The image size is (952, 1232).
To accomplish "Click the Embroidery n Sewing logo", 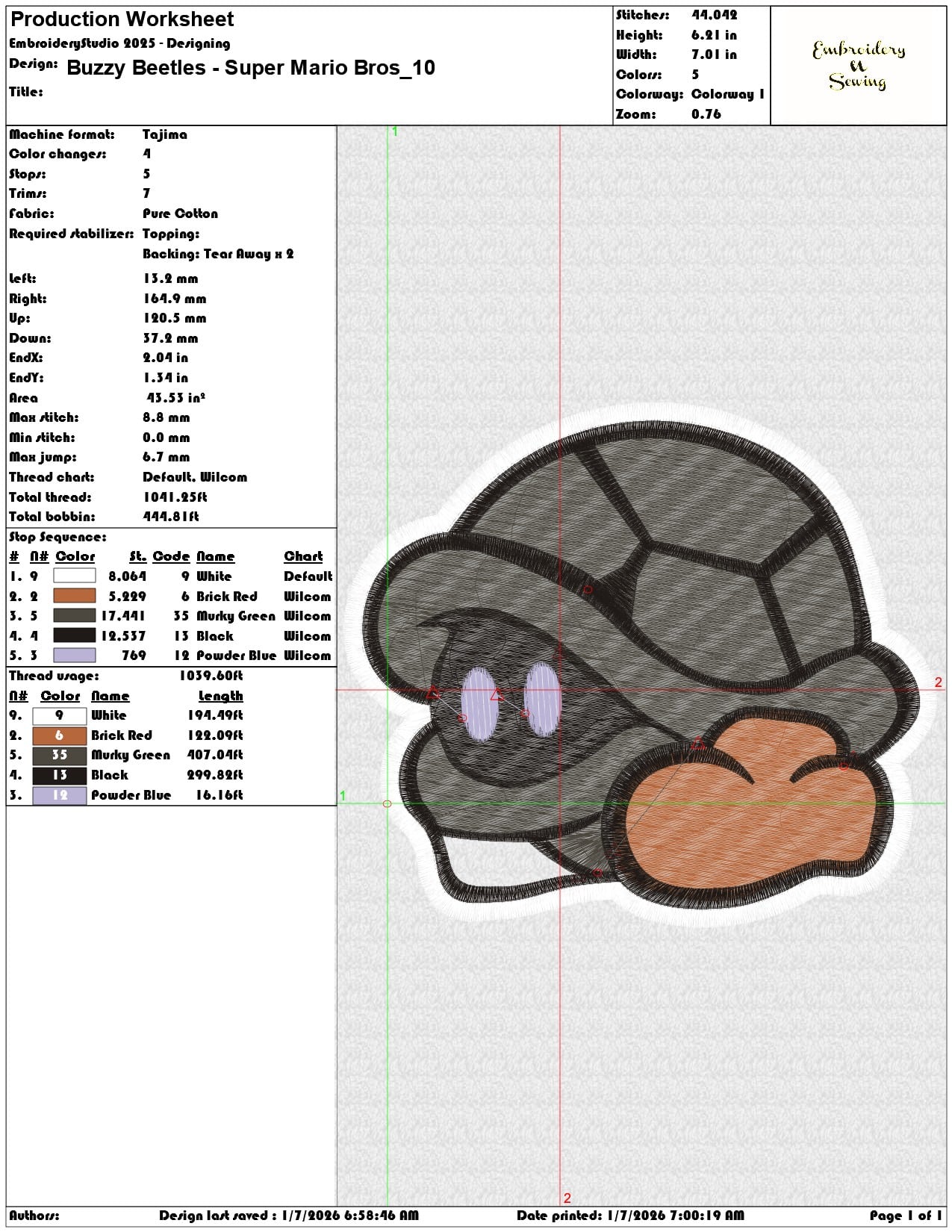I will point(859,65).
